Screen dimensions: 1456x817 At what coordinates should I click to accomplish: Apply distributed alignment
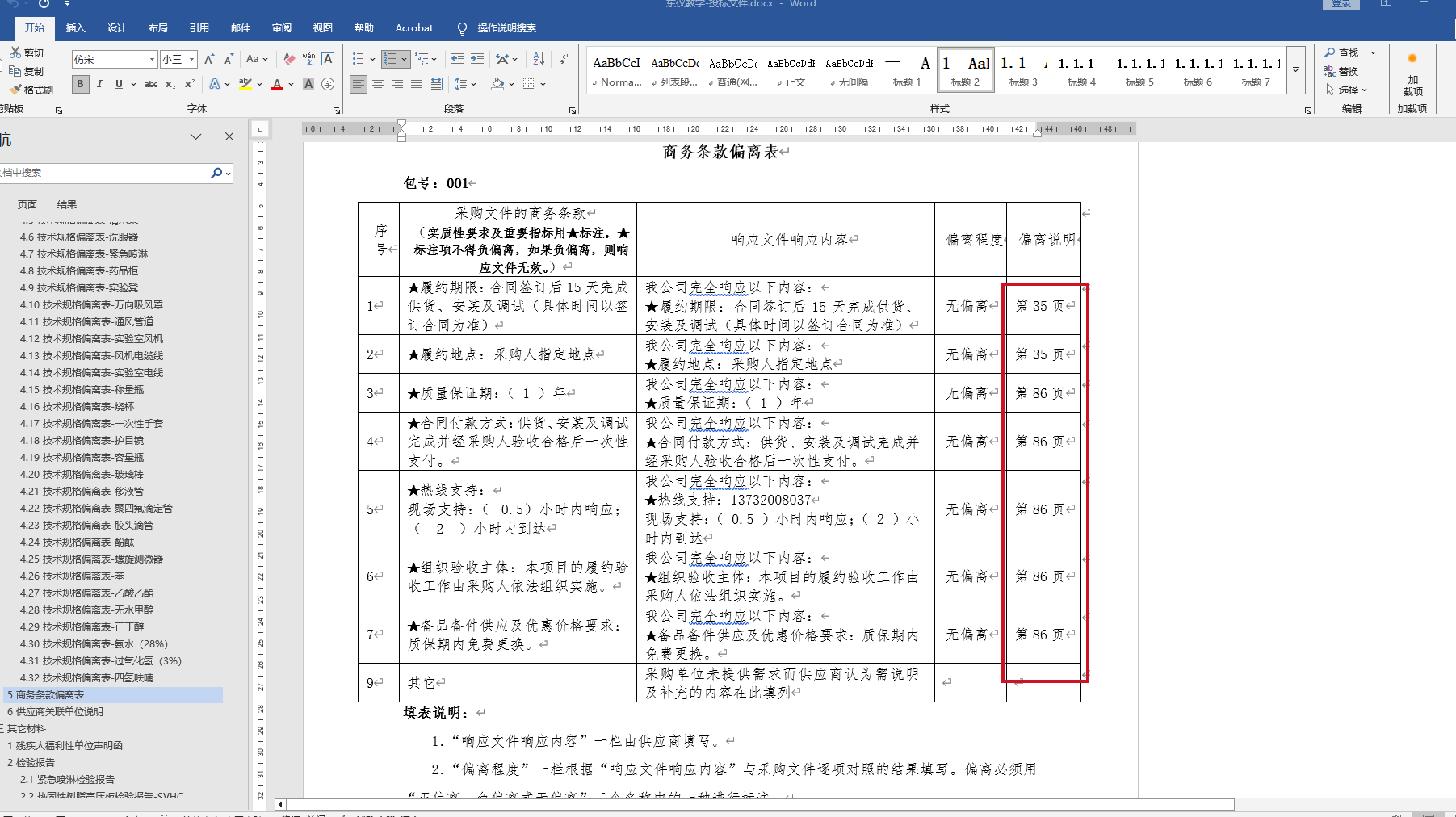436,84
